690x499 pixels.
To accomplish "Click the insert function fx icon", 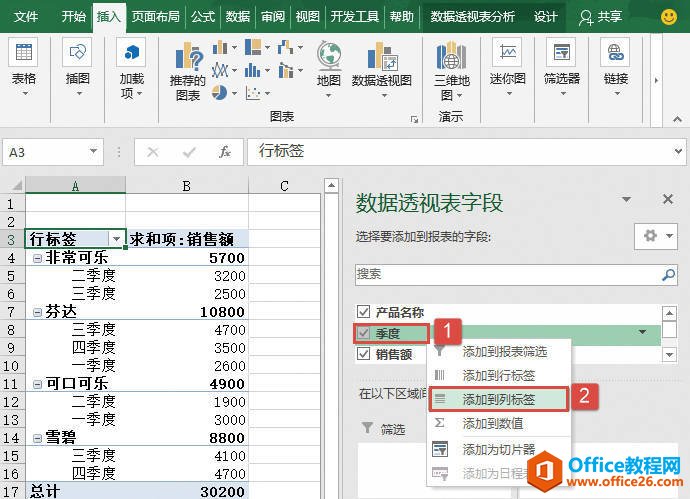I will pyautogui.click(x=224, y=152).
